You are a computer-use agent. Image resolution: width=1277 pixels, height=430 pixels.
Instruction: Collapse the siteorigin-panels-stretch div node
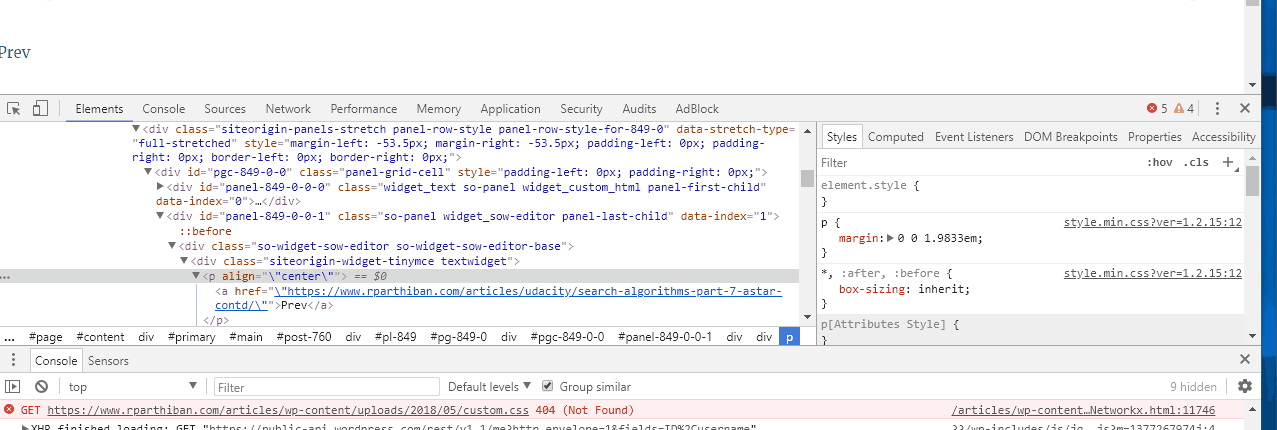point(136,130)
